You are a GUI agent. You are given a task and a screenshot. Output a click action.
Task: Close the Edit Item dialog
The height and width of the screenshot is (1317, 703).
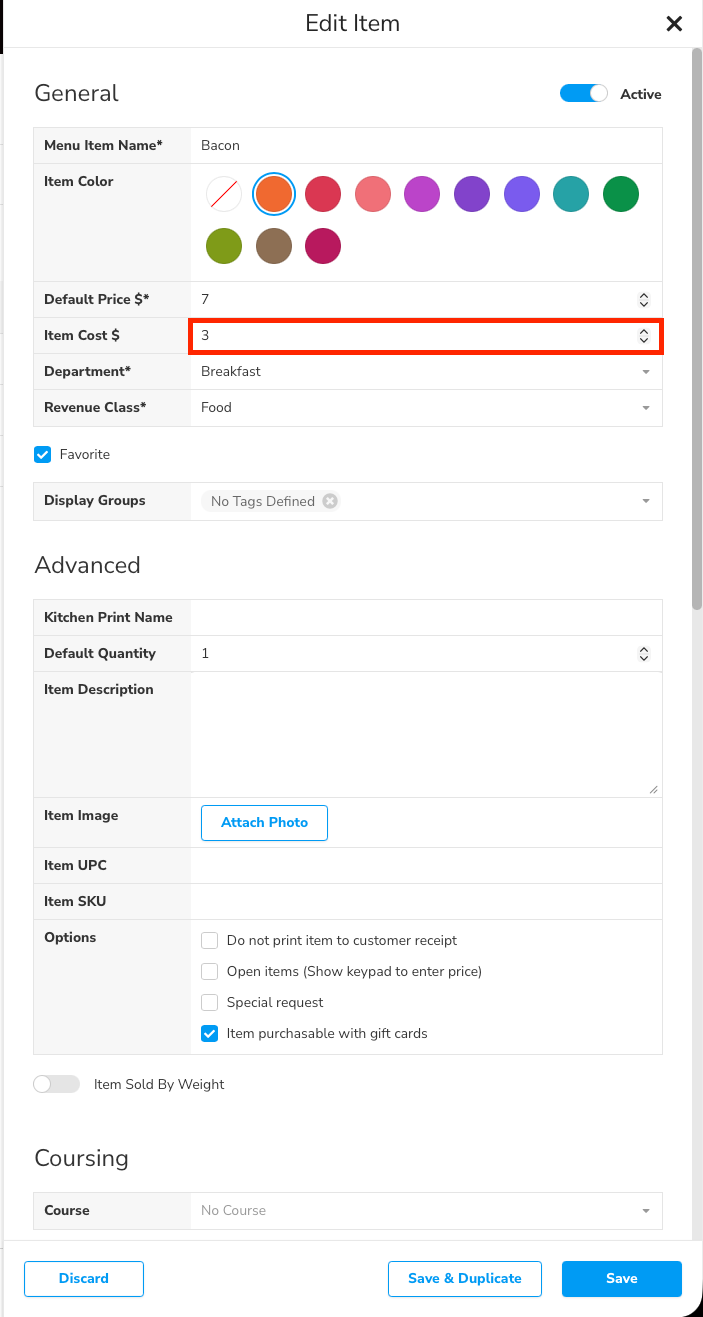coord(674,24)
